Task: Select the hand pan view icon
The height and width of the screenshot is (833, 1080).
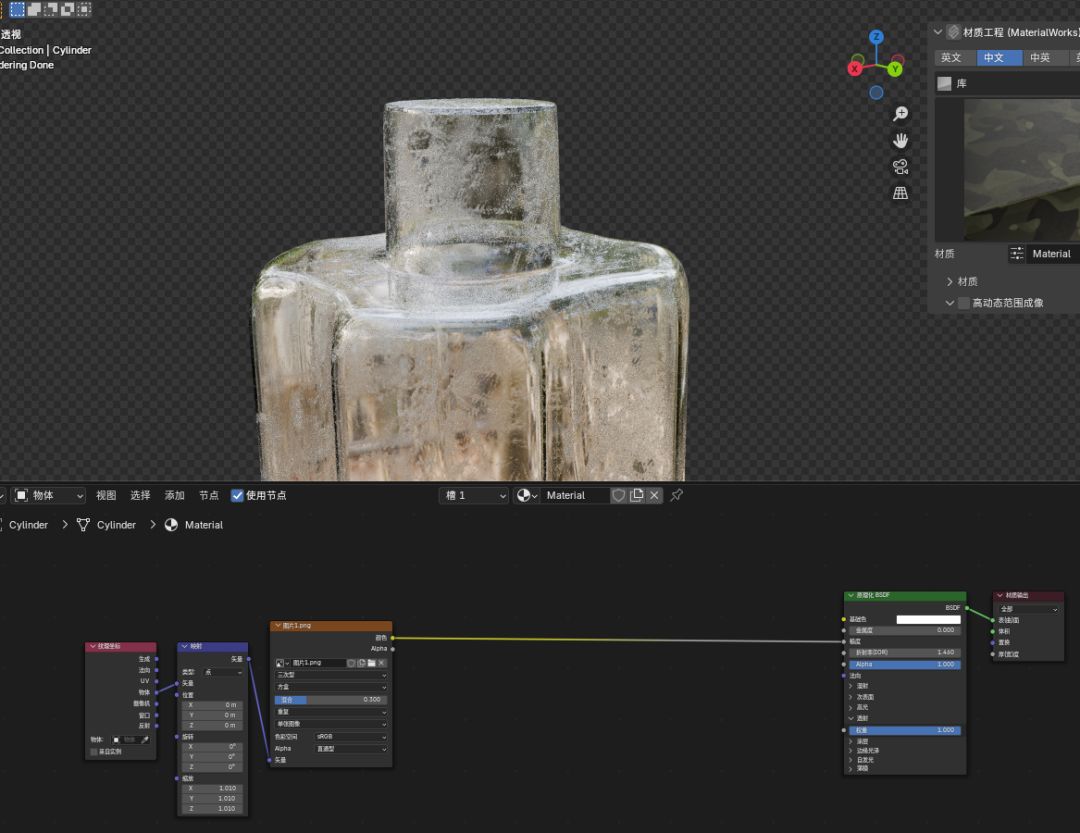Action: pos(900,140)
